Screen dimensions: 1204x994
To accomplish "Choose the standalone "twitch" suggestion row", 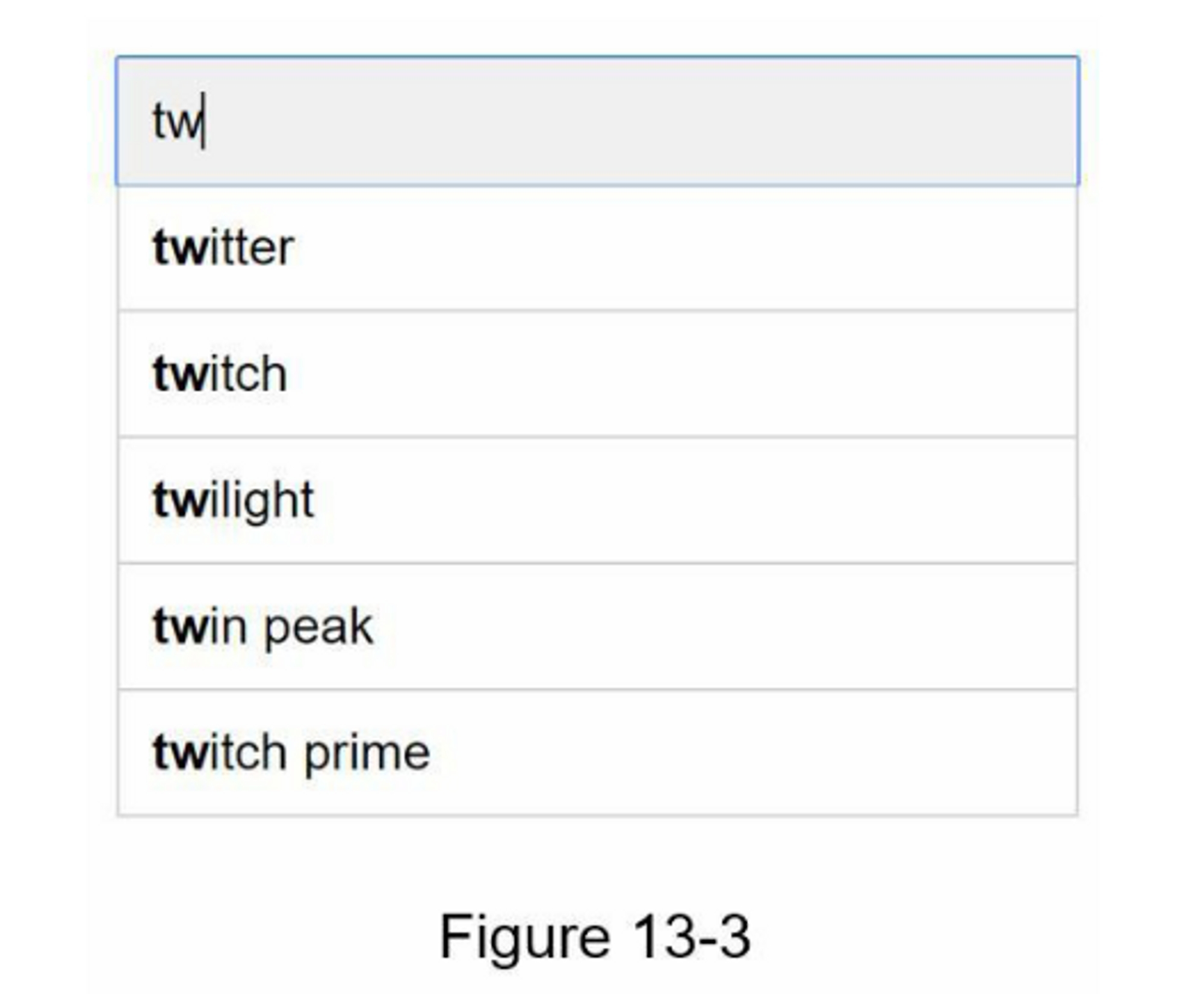I will coord(220,374).
